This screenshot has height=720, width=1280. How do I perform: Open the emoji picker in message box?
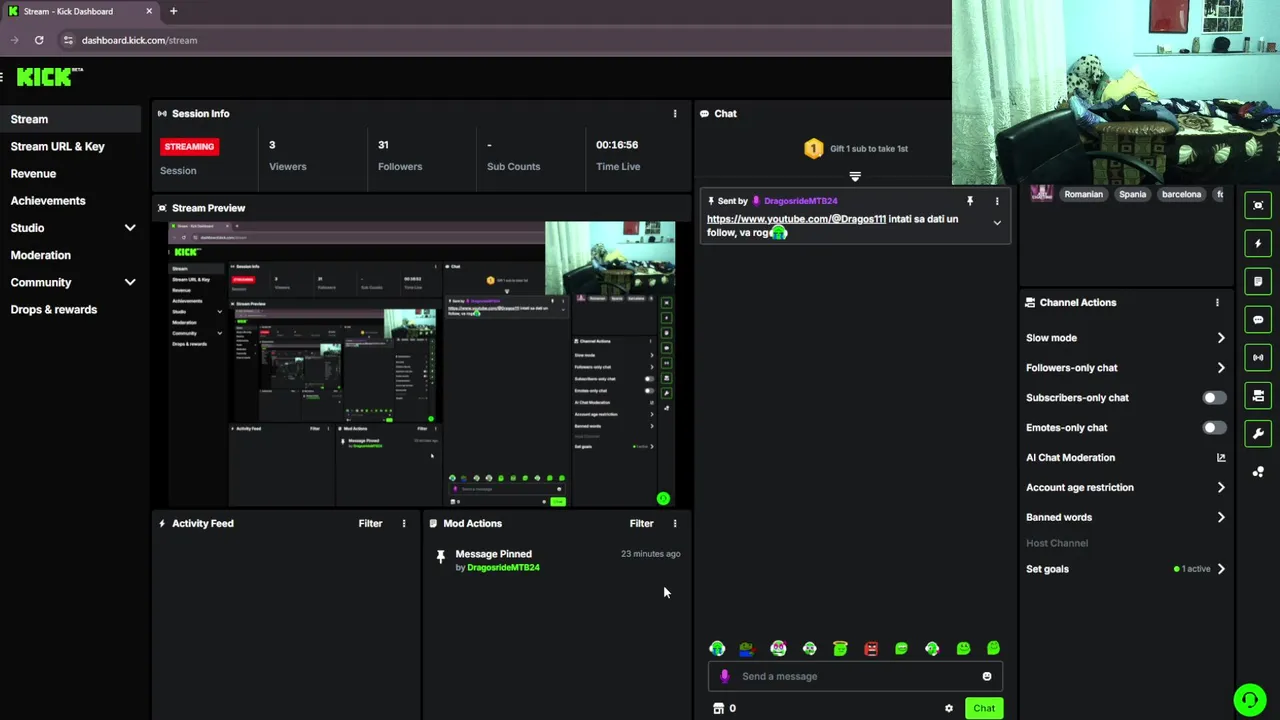click(x=987, y=676)
